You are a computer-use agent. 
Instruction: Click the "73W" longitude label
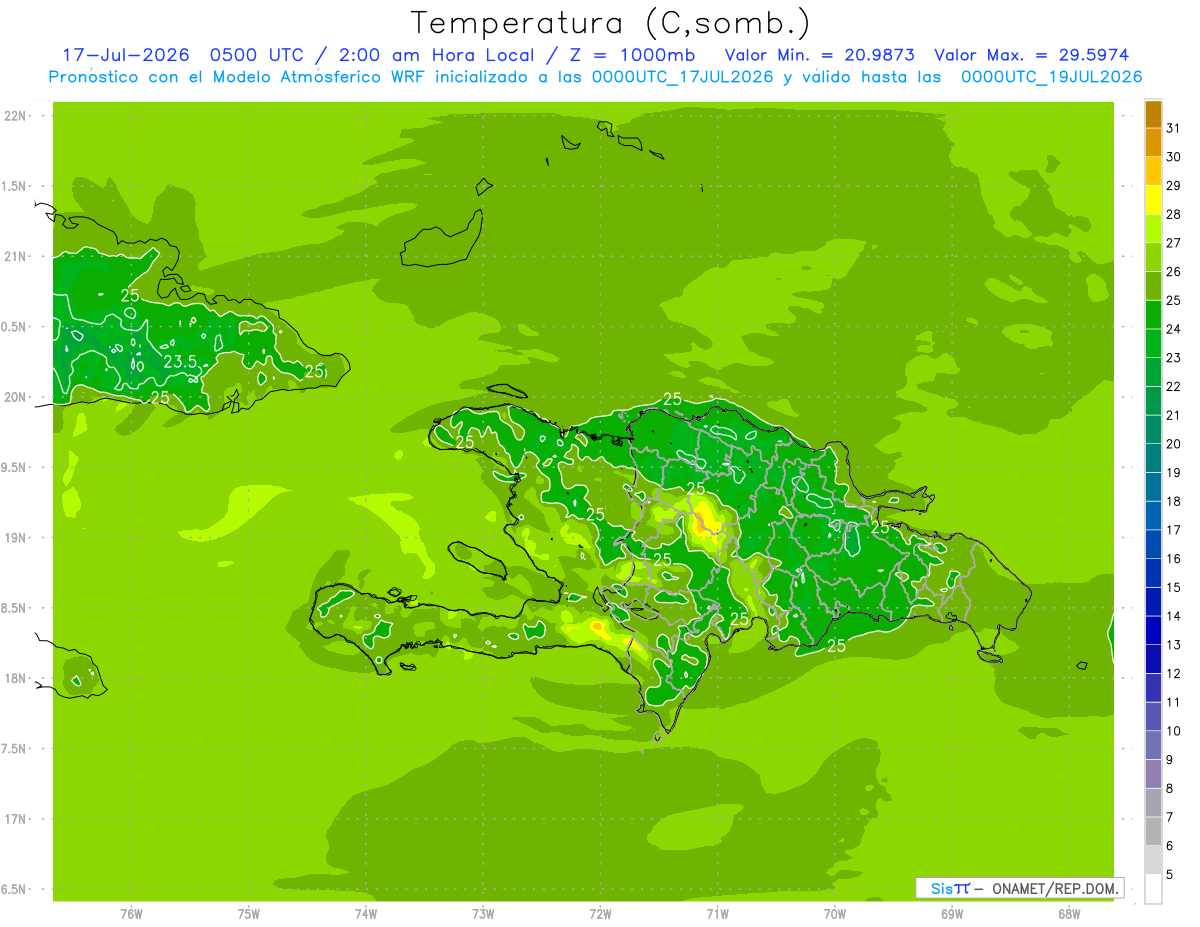tap(483, 914)
